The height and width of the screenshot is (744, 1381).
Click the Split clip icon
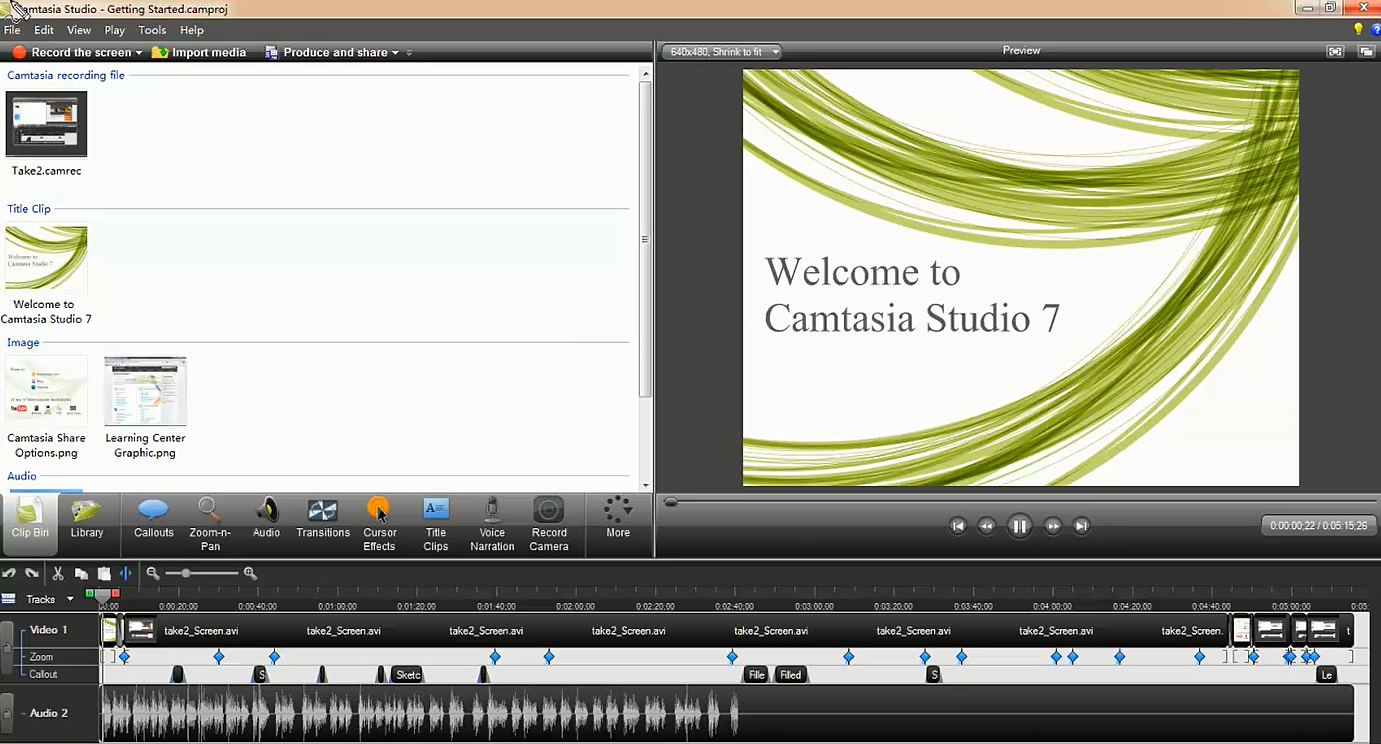click(125, 573)
